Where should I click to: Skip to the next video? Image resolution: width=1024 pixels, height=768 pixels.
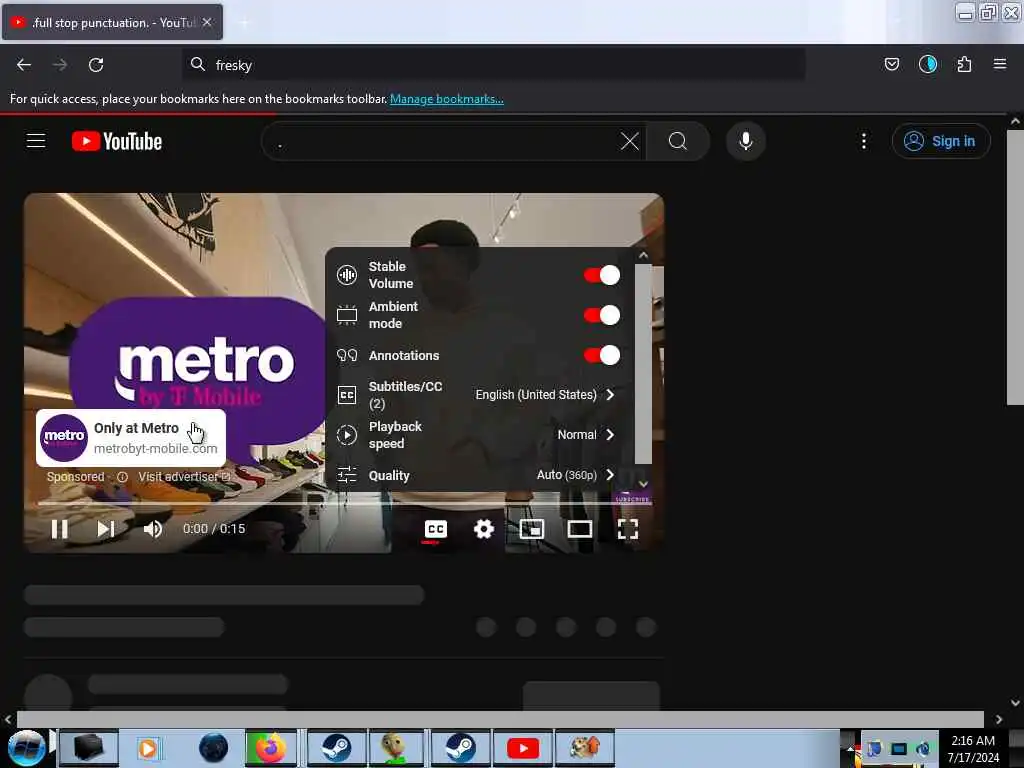point(106,529)
